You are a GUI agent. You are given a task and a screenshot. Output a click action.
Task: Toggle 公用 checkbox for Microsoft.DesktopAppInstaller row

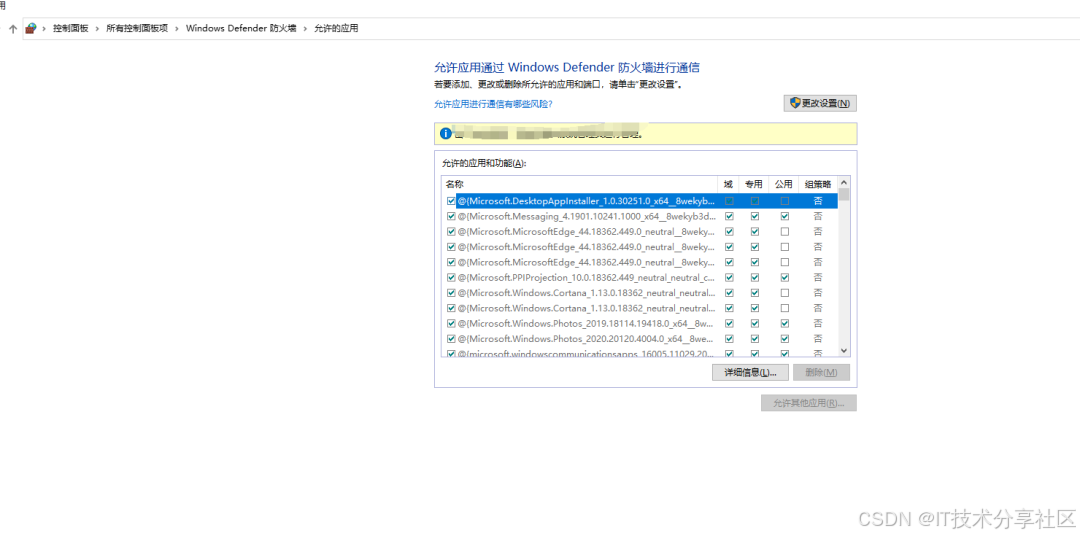point(785,201)
